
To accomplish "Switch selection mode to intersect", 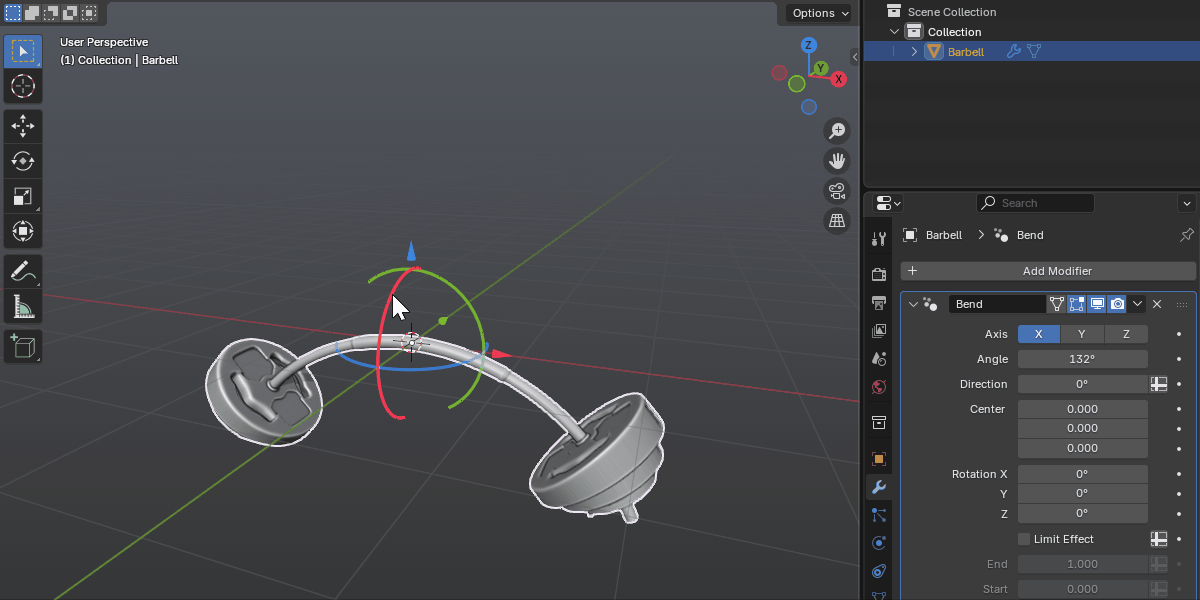I will 89,13.
